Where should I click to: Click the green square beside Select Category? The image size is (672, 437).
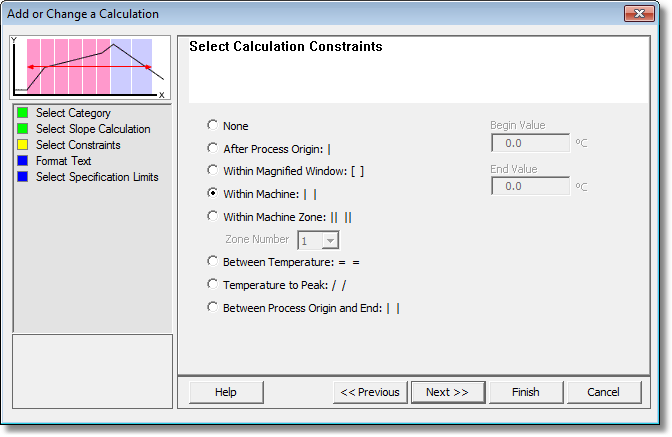click(23, 113)
